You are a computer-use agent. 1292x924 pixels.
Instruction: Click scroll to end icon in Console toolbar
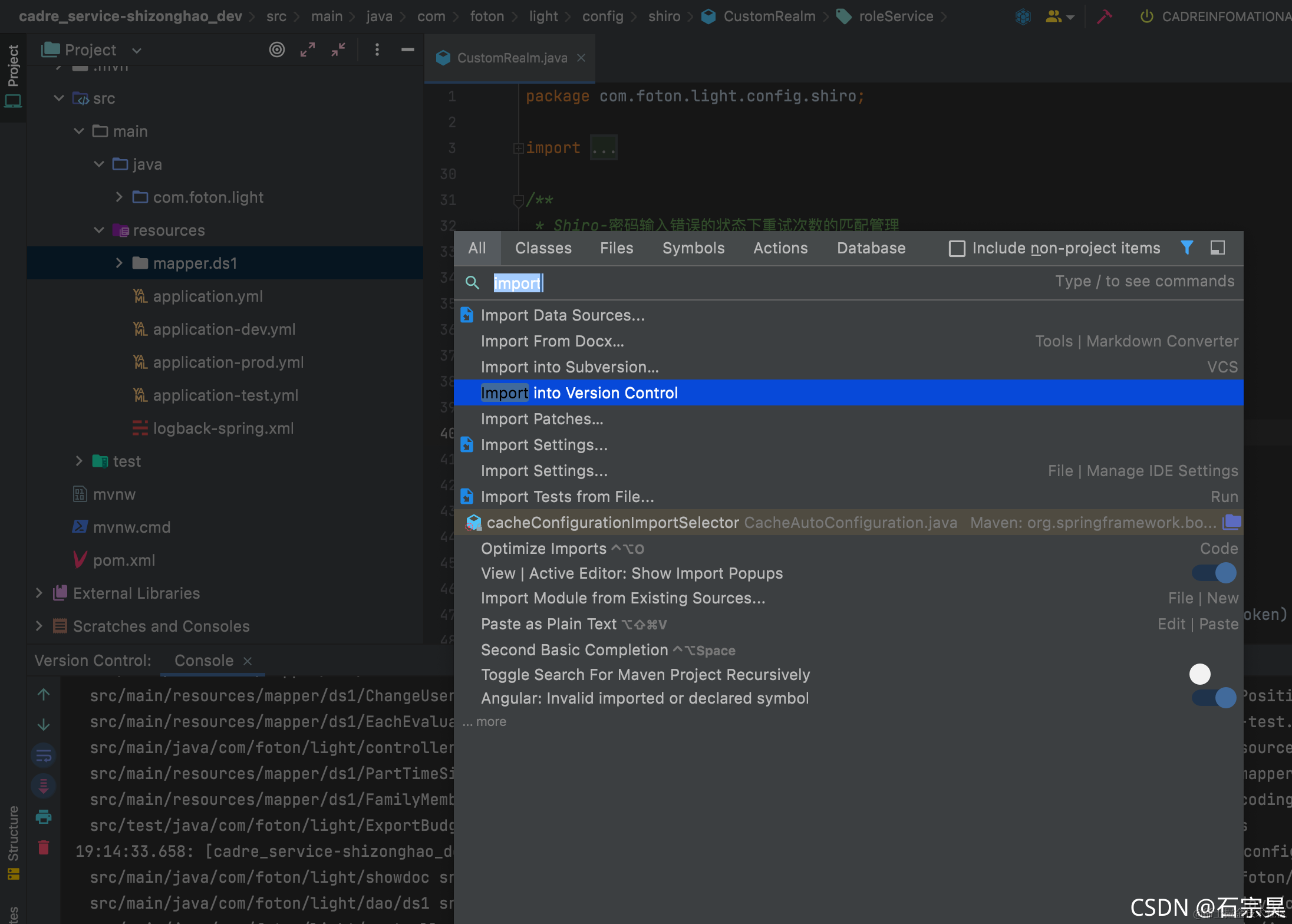tap(44, 786)
